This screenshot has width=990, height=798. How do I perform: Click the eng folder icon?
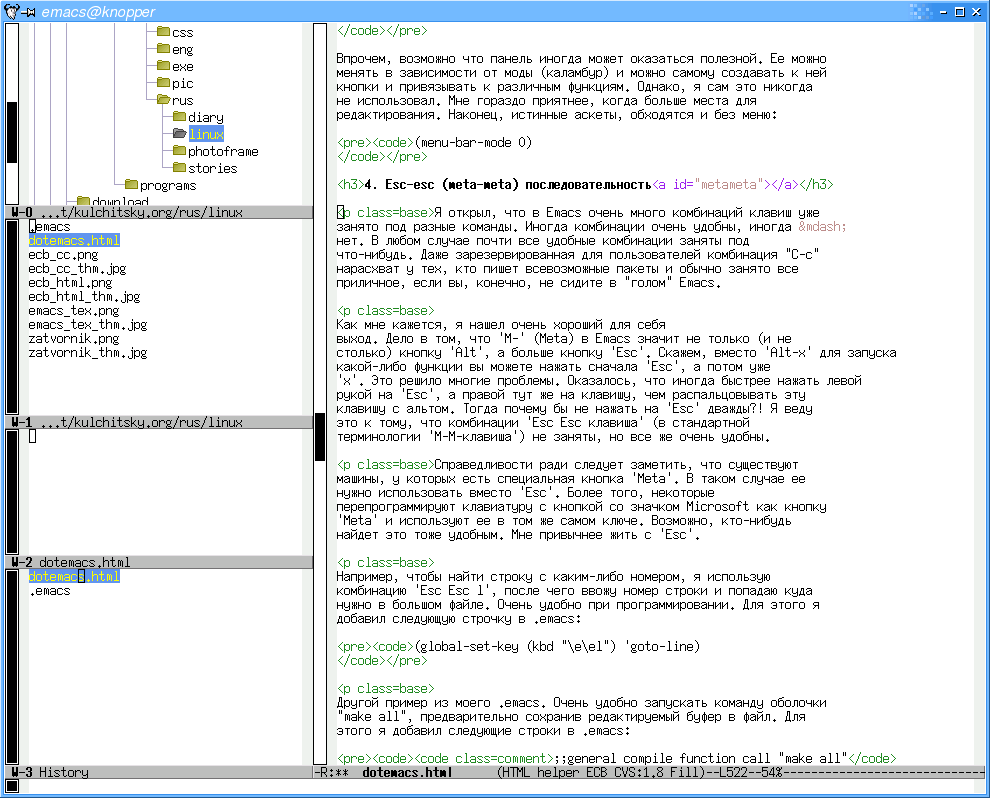(162, 49)
